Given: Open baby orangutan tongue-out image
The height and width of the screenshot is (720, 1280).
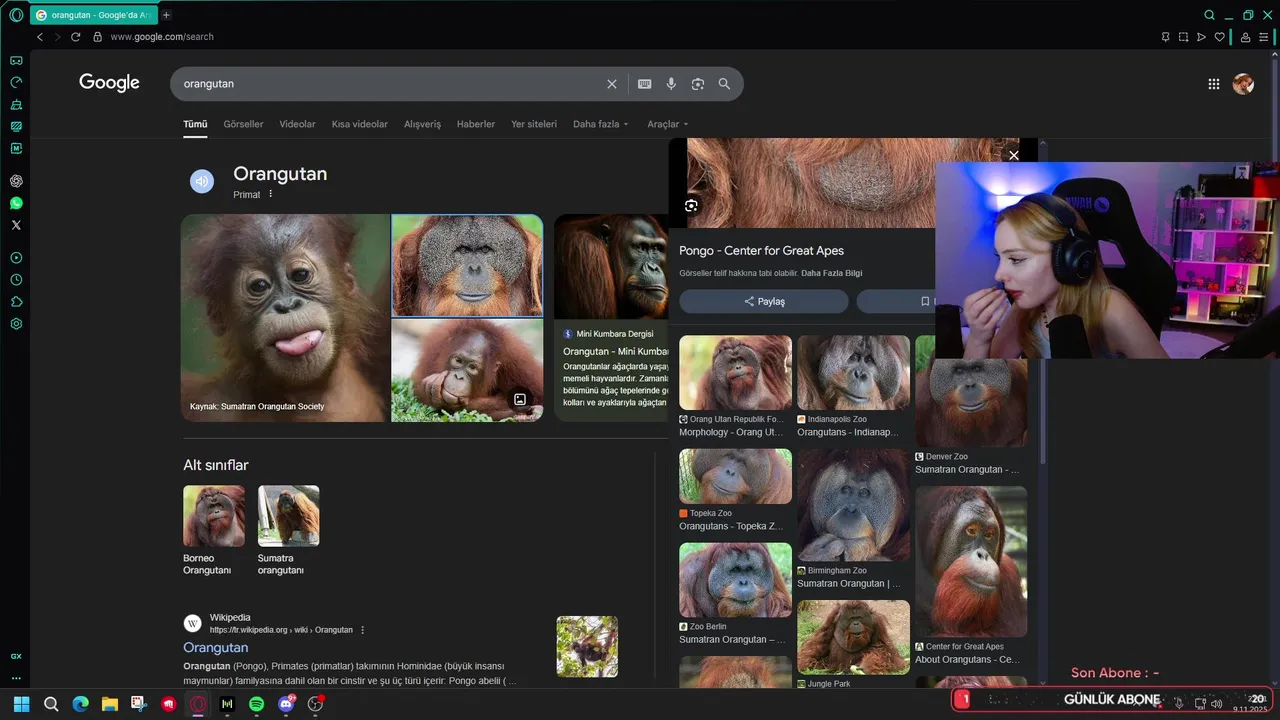Looking at the screenshot, I should (285, 318).
